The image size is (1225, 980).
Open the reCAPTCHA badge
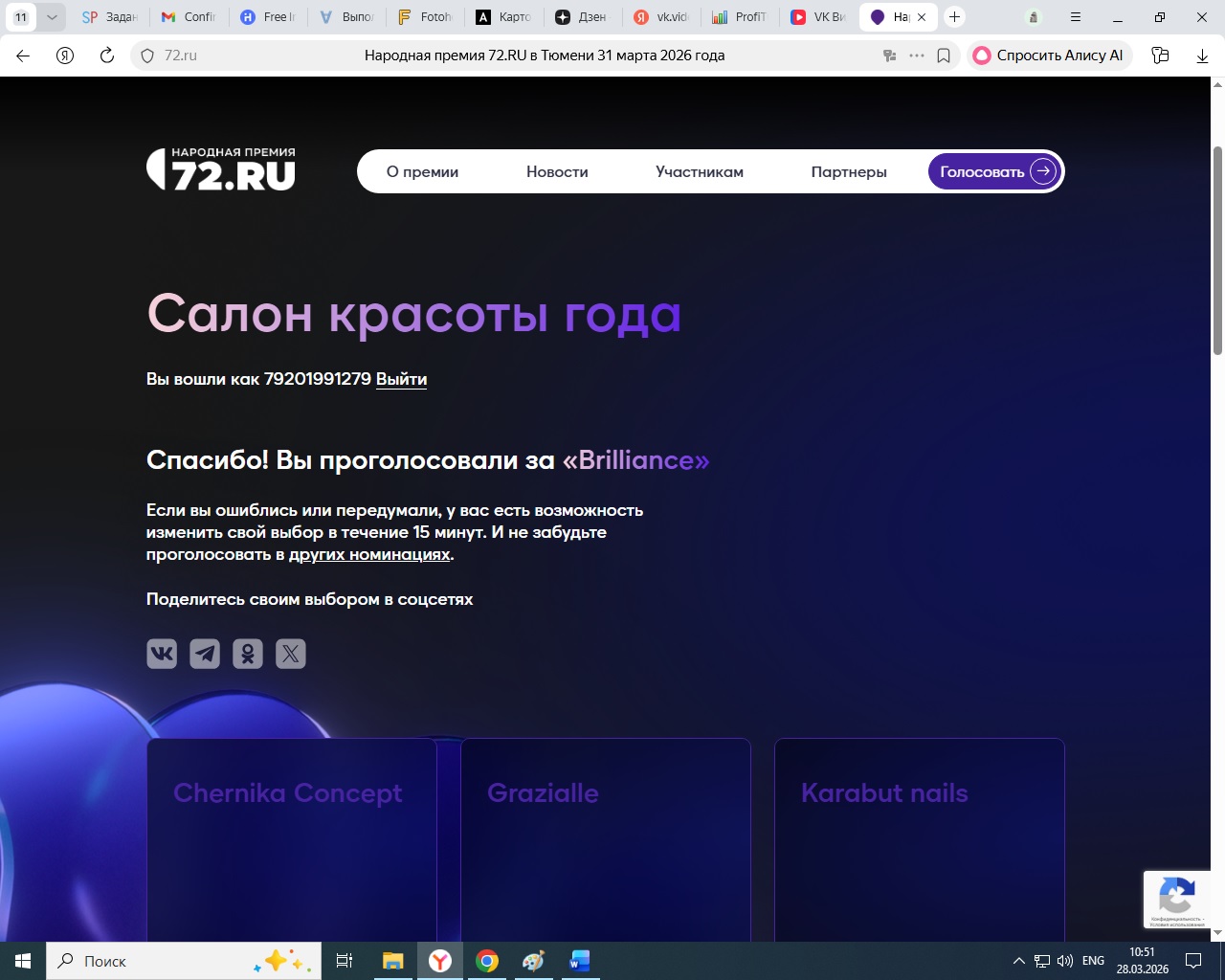click(1177, 900)
